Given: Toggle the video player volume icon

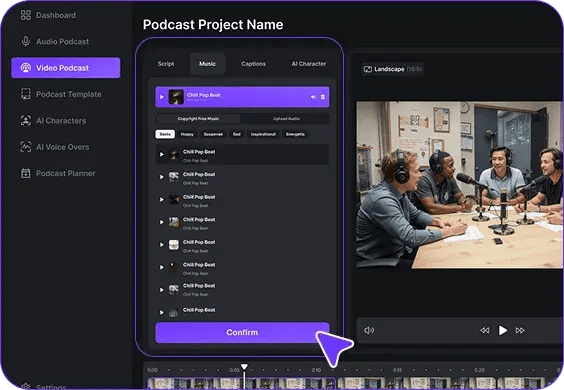Looking at the screenshot, I should point(369,330).
